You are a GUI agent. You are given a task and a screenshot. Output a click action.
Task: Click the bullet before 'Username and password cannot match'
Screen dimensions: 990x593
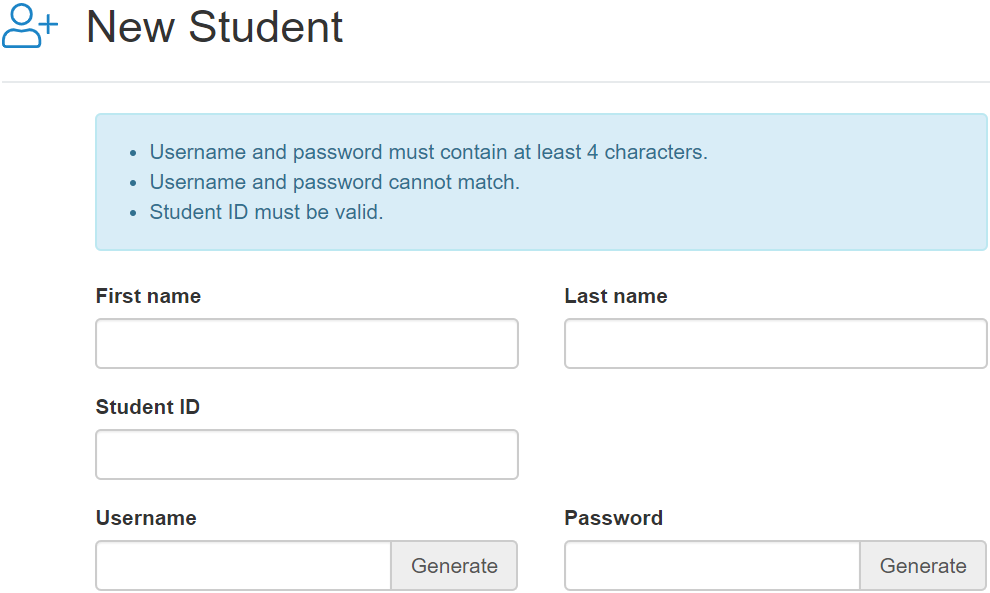coord(133,184)
